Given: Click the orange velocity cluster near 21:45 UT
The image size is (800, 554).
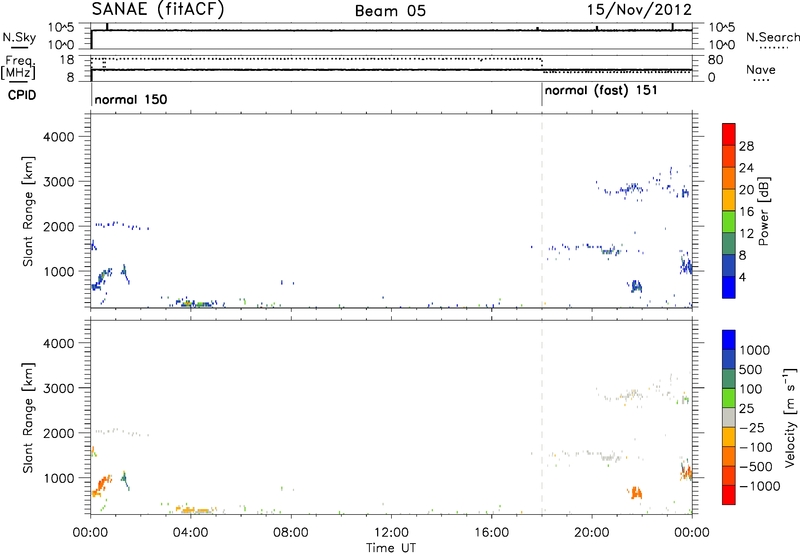Looking at the screenshot, I should (x=636, y=493).
